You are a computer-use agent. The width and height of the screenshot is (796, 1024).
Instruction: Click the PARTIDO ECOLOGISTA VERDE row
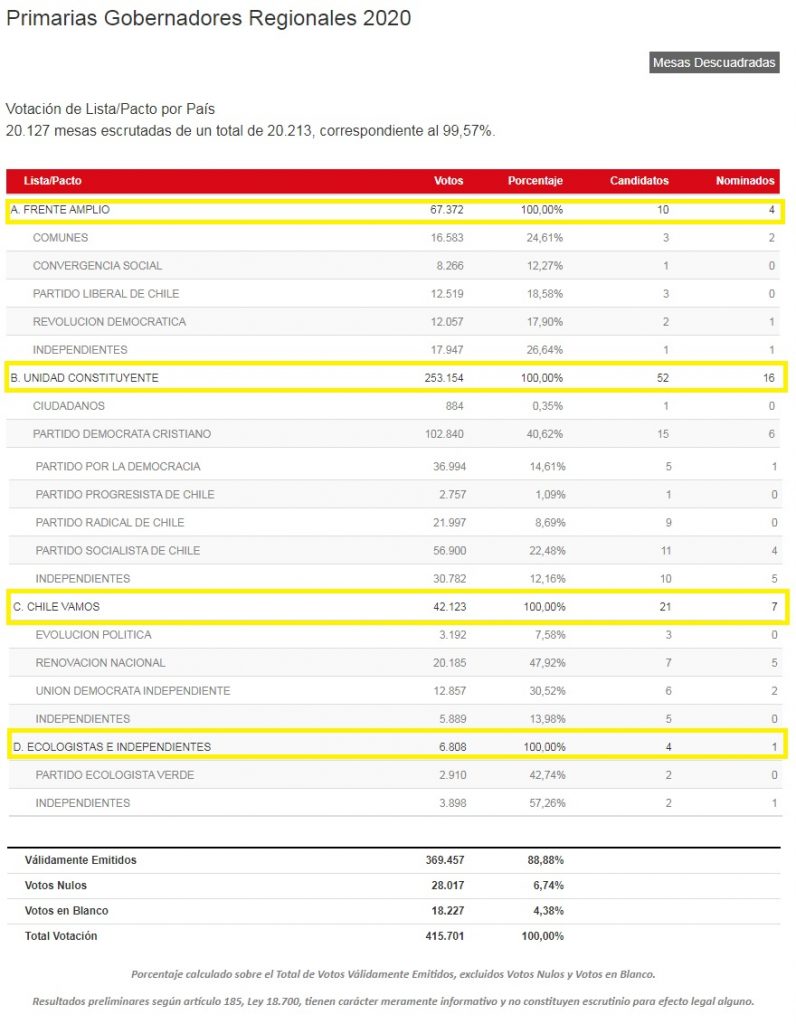coord(114,775)
